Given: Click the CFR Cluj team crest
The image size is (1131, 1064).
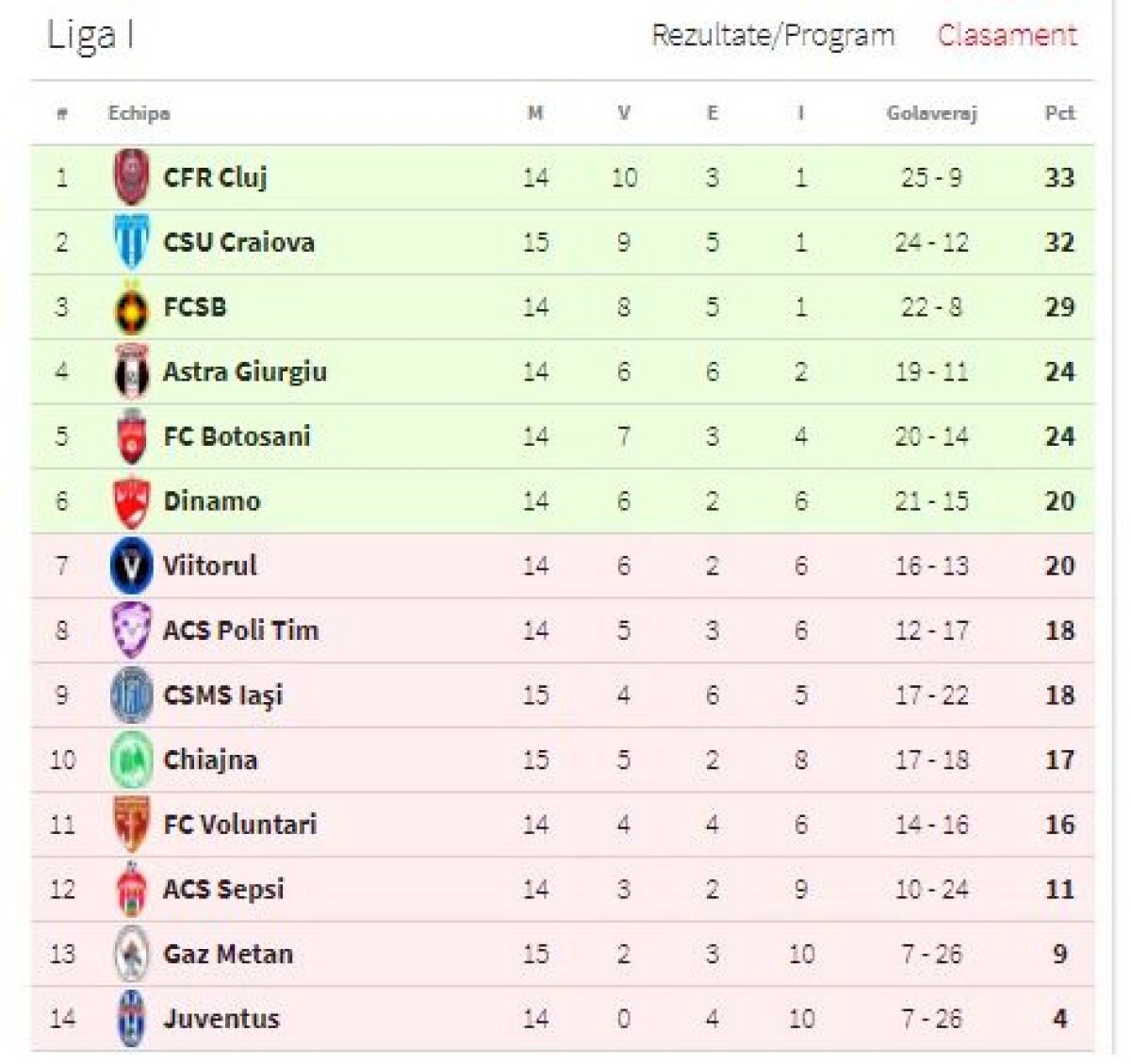Looking at the screenshot, I should coord(131,177).
